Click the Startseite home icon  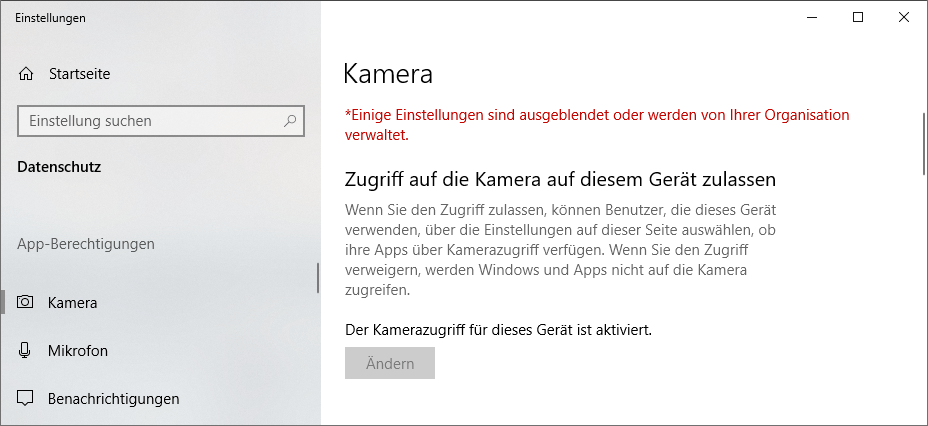tap(26, 74)
